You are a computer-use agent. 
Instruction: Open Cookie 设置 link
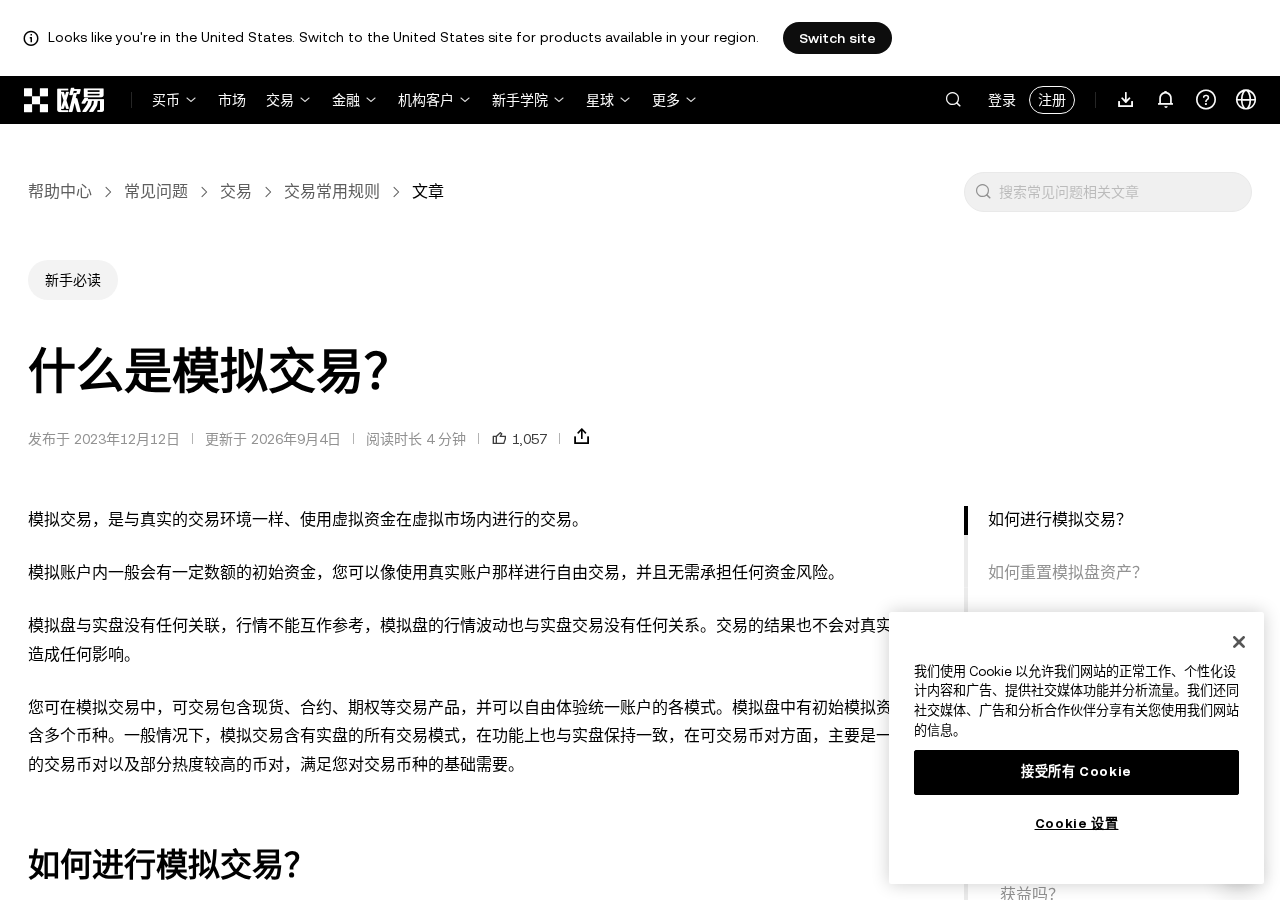pos(1076,823)
